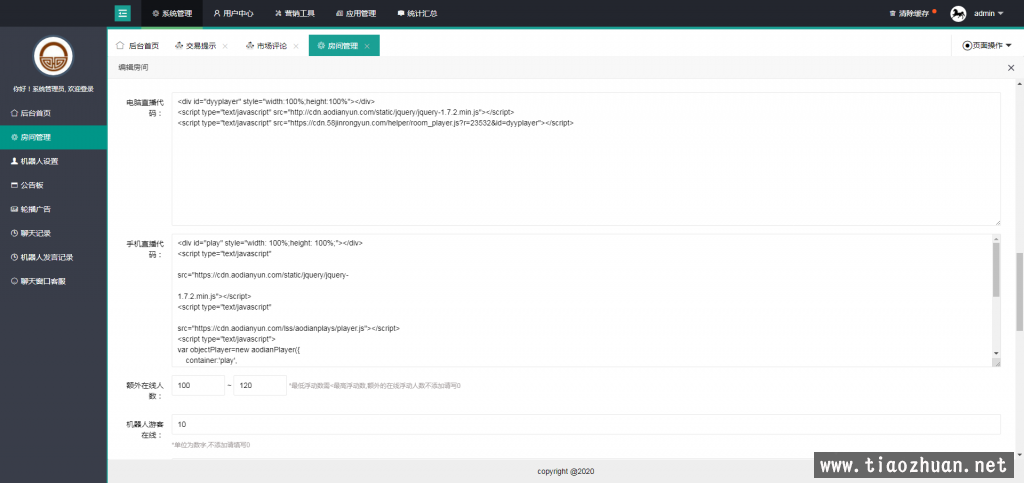
Task: Open 统计汇总 top menu
Action: 417,13
